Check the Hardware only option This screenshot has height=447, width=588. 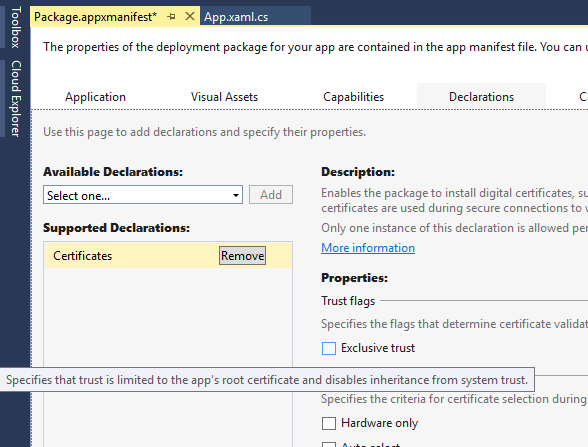pos(328,423)
